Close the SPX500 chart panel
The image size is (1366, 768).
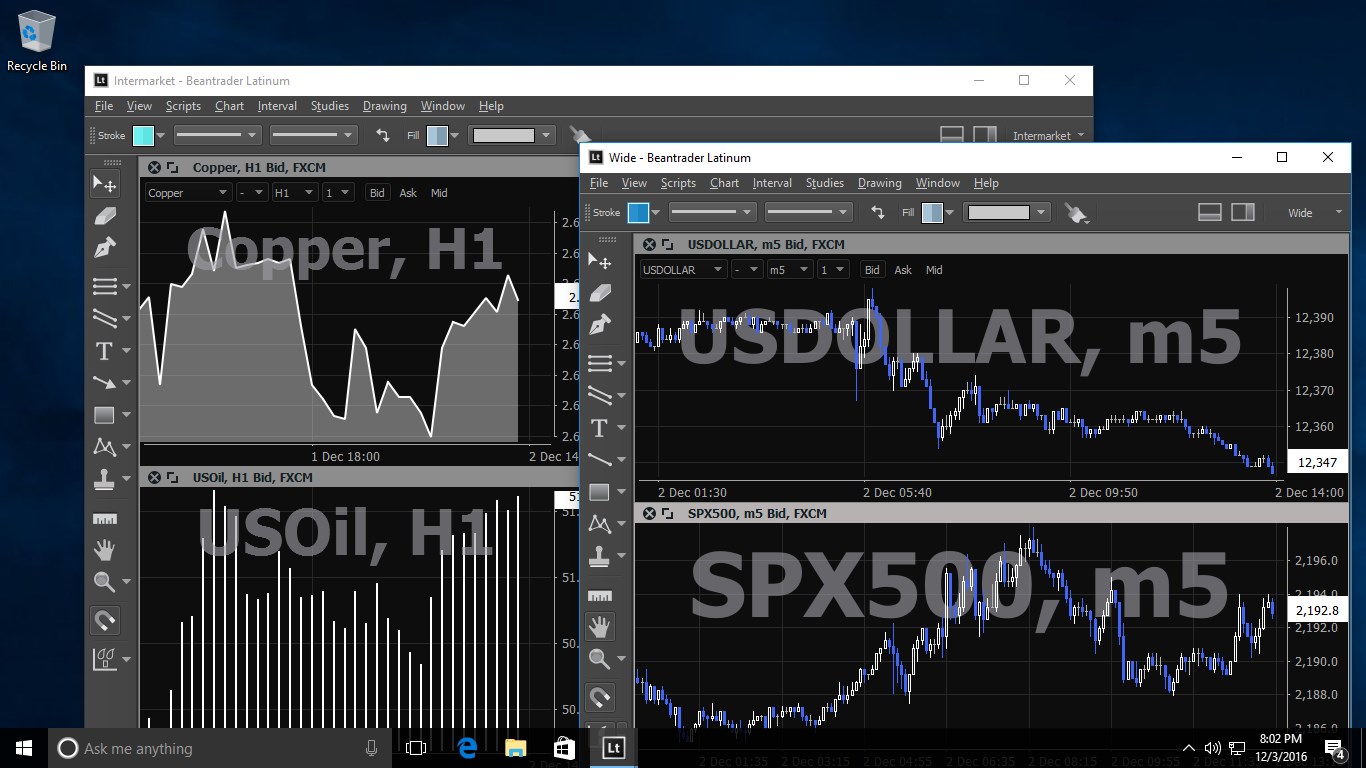649,513
